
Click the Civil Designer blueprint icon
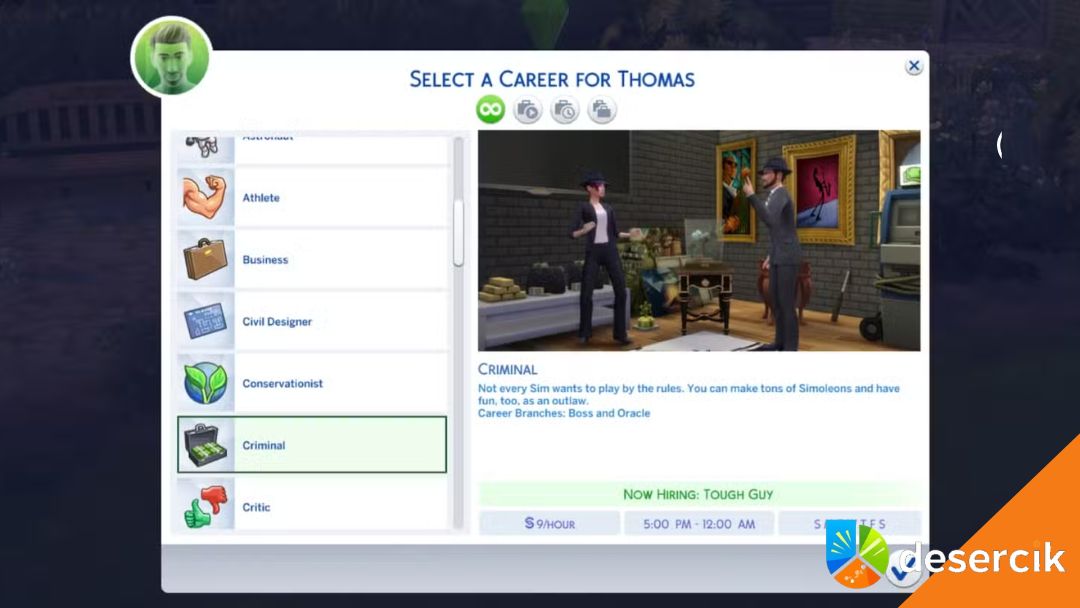206,322
